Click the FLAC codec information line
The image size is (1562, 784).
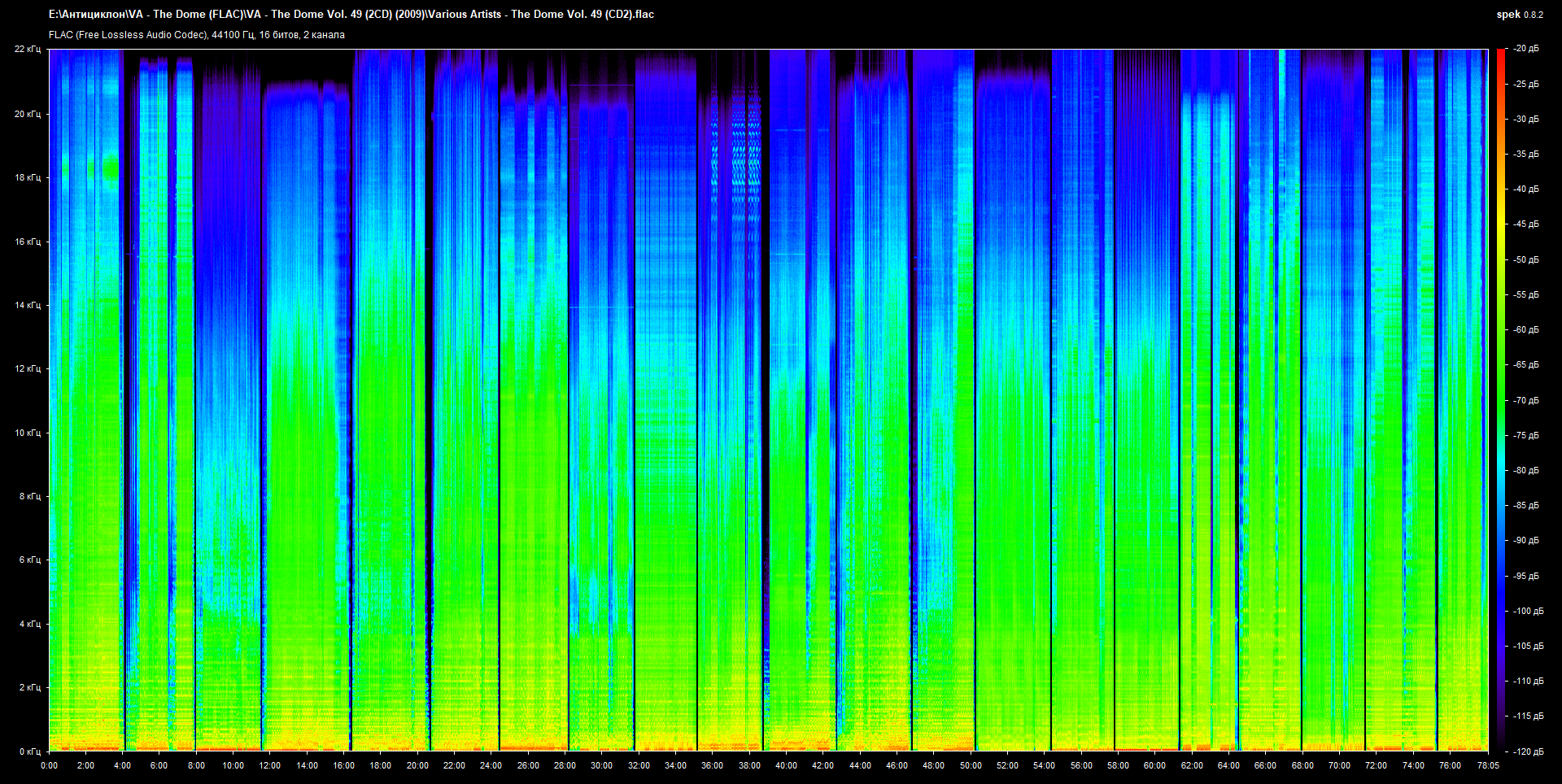(196, 35)
